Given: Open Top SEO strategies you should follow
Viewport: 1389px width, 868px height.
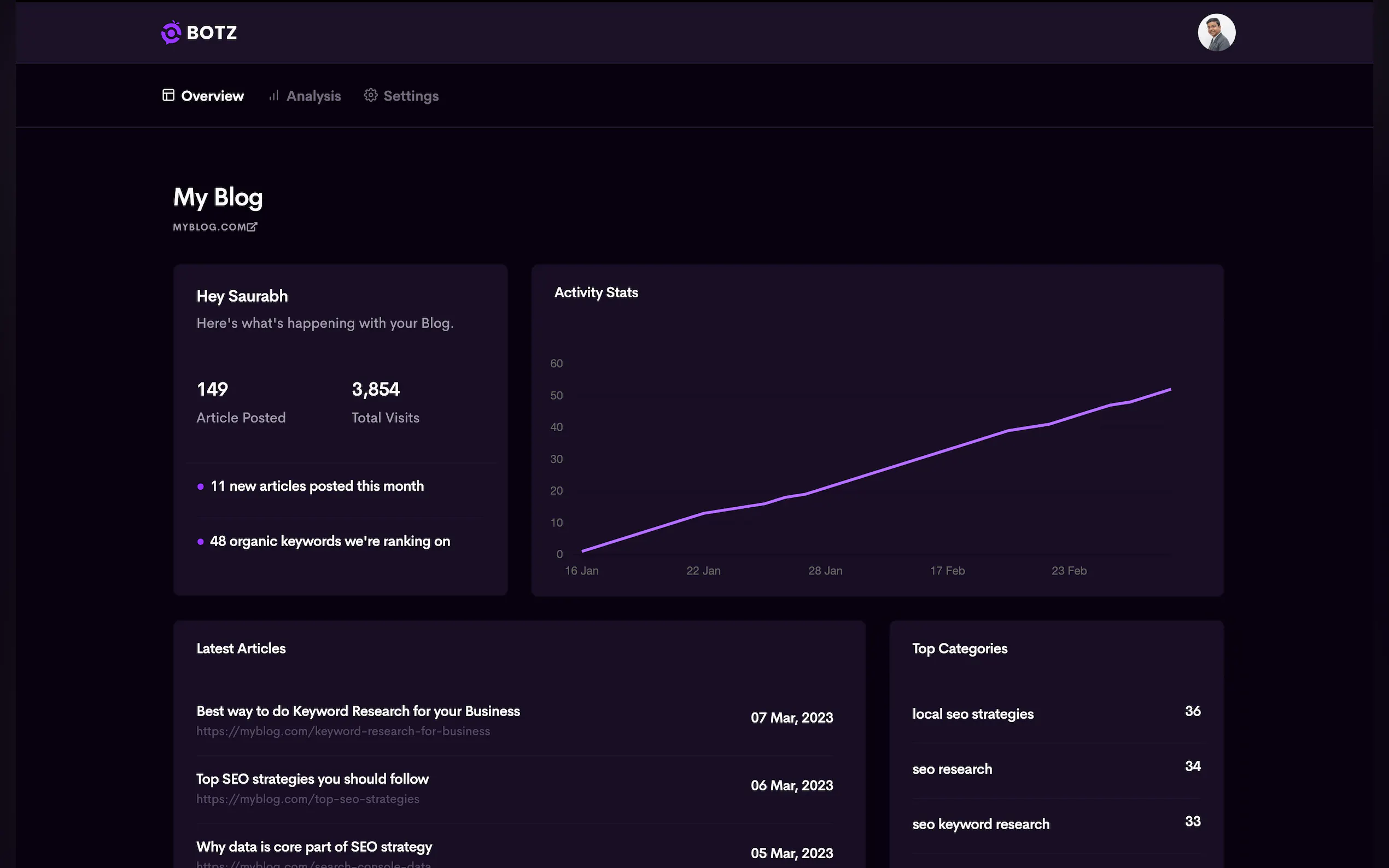Looking at the screenshot, I should pyautogui.click(x=312, y=778).
